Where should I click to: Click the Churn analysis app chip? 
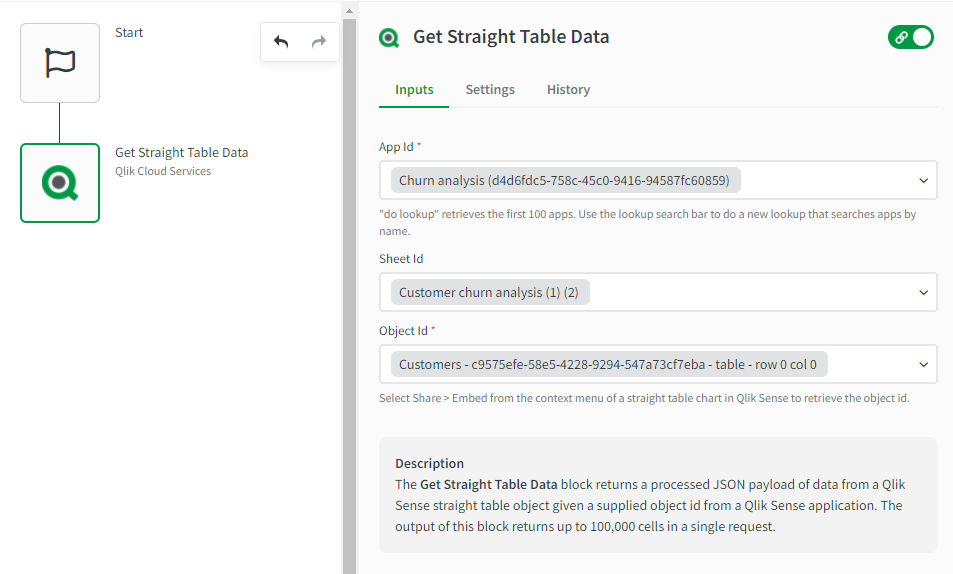[x=565, y=181]
